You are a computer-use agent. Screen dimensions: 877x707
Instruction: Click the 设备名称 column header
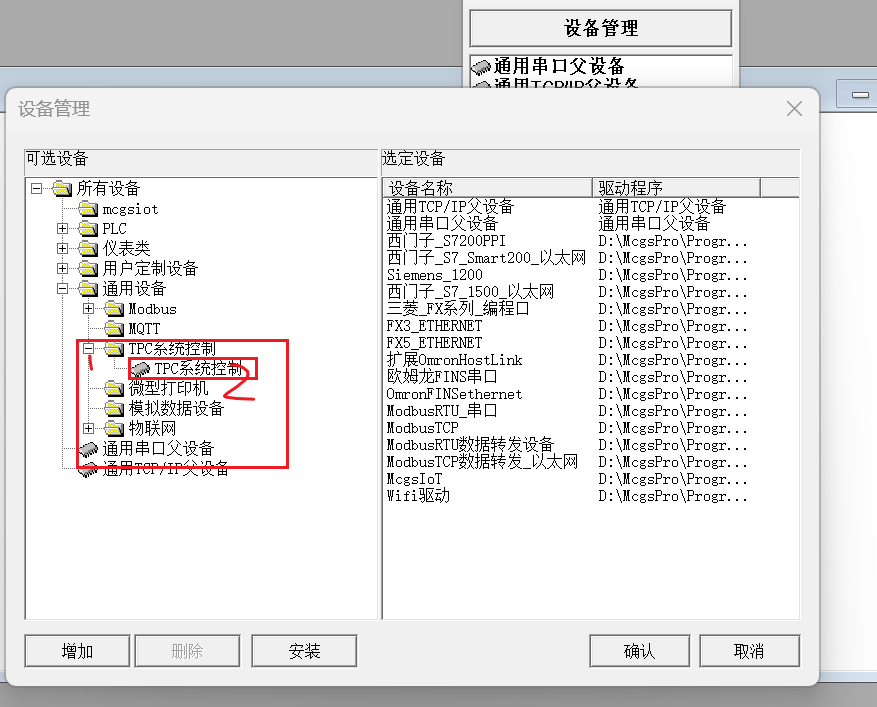487,188
